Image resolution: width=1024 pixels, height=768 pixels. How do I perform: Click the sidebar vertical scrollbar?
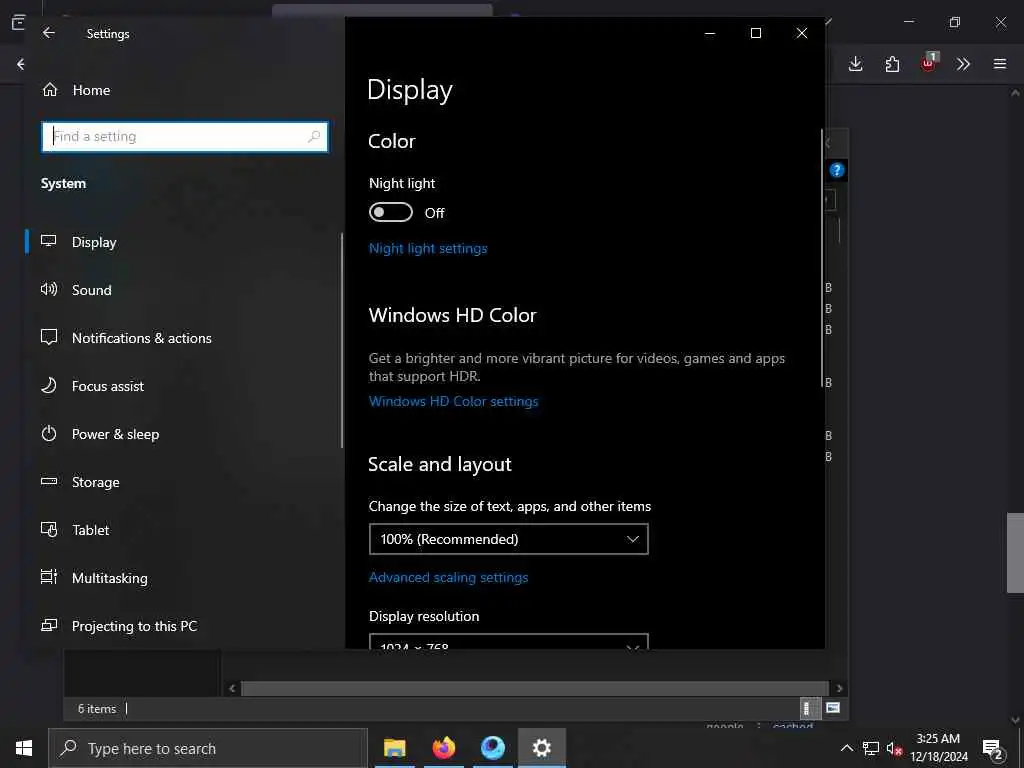click(342, 340)
